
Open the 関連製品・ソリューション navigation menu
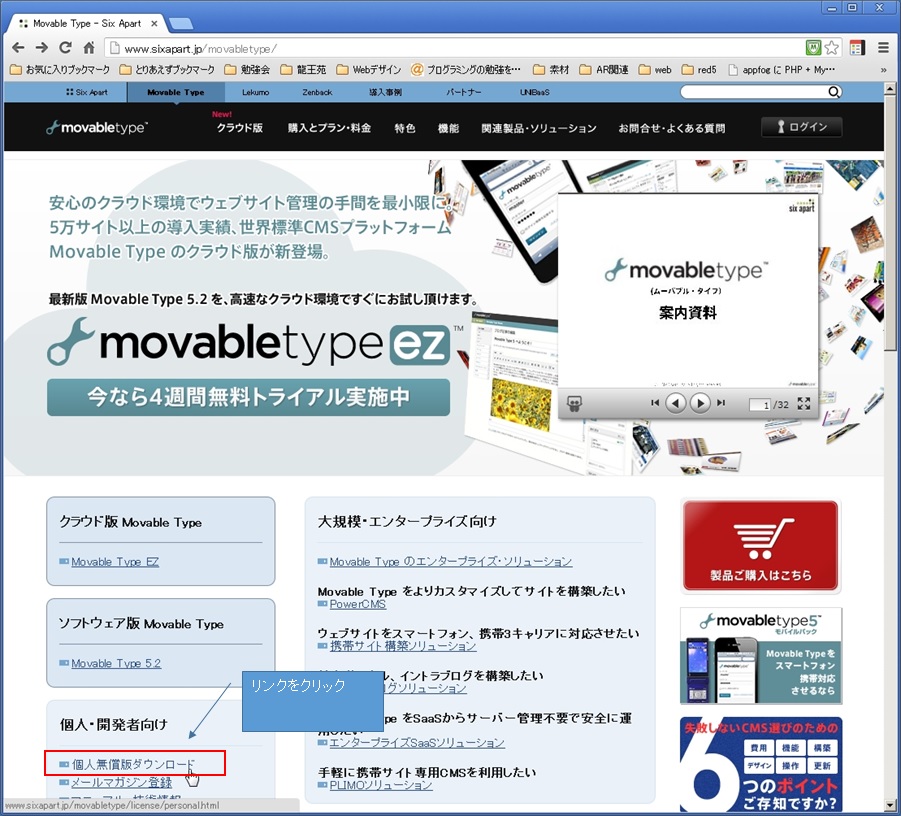coord(539,128)
